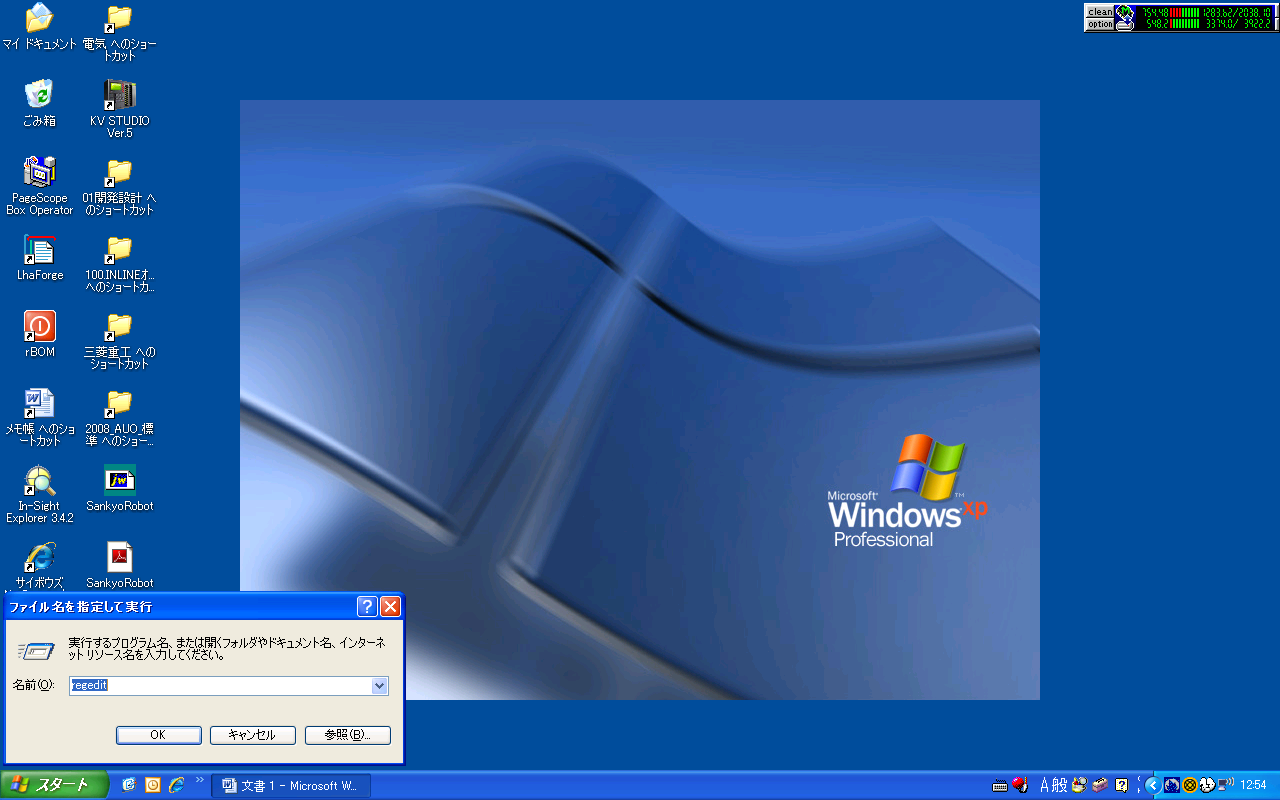
Task: Switch to 文書 1 - Microsoft Word taskbar item
Action: click(291, 786)
